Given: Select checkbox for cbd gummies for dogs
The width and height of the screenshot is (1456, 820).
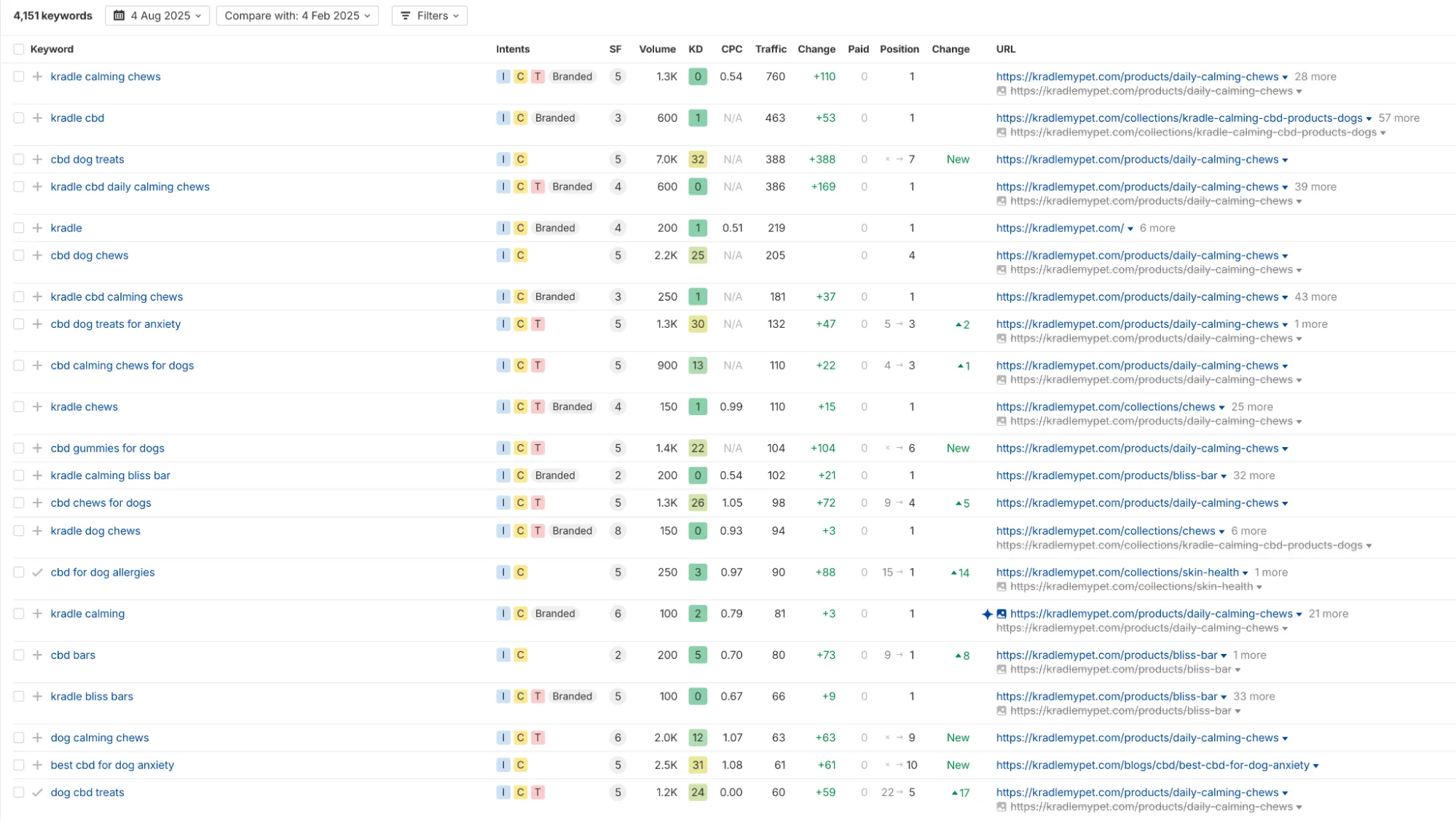Looking at the screenshot, I should (x=19, y=448).
